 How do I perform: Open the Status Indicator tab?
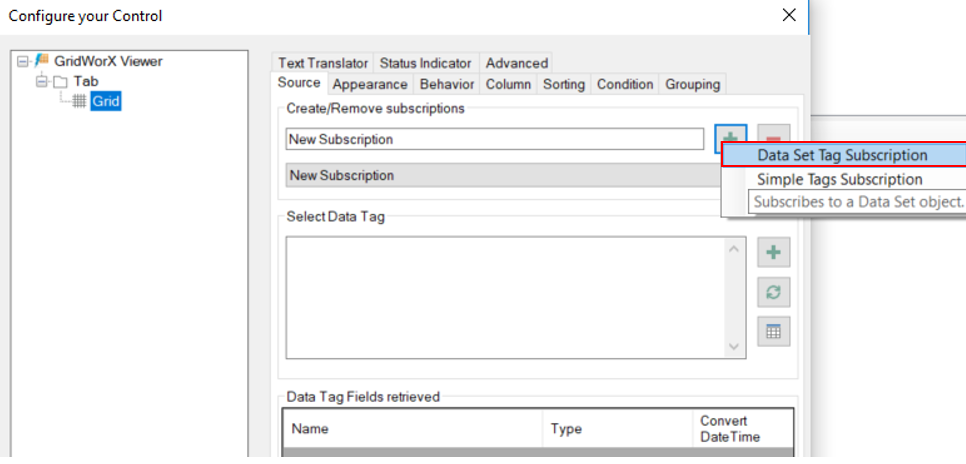[426, 63]
